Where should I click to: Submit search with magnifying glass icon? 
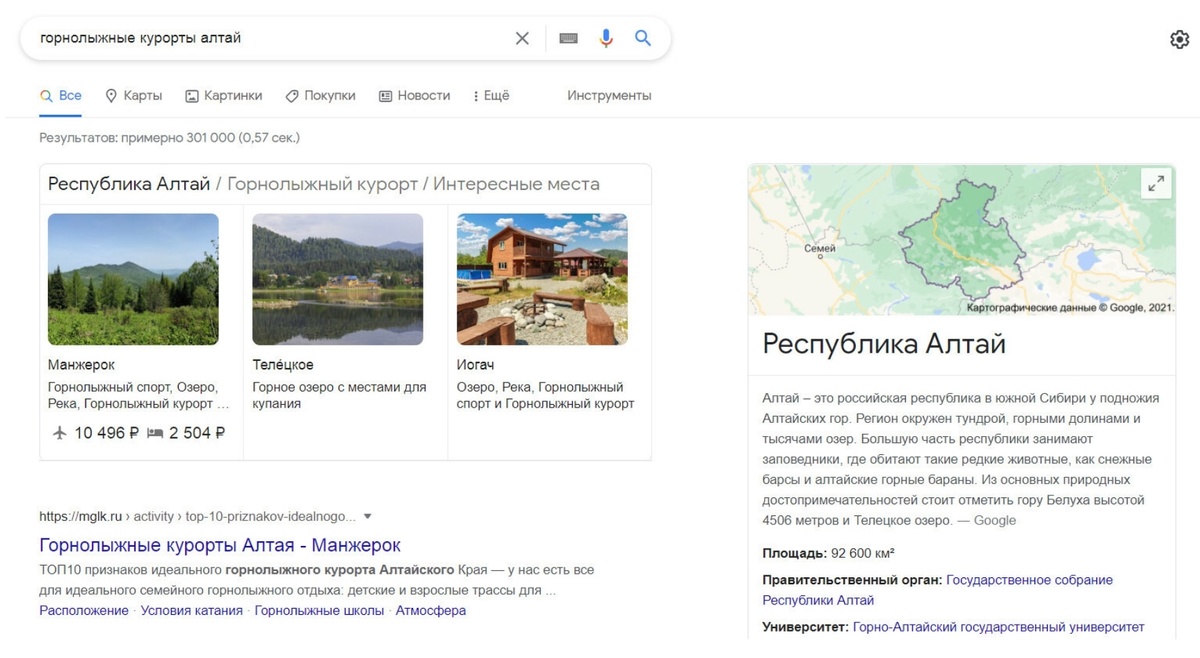click(x=643, y=38)
